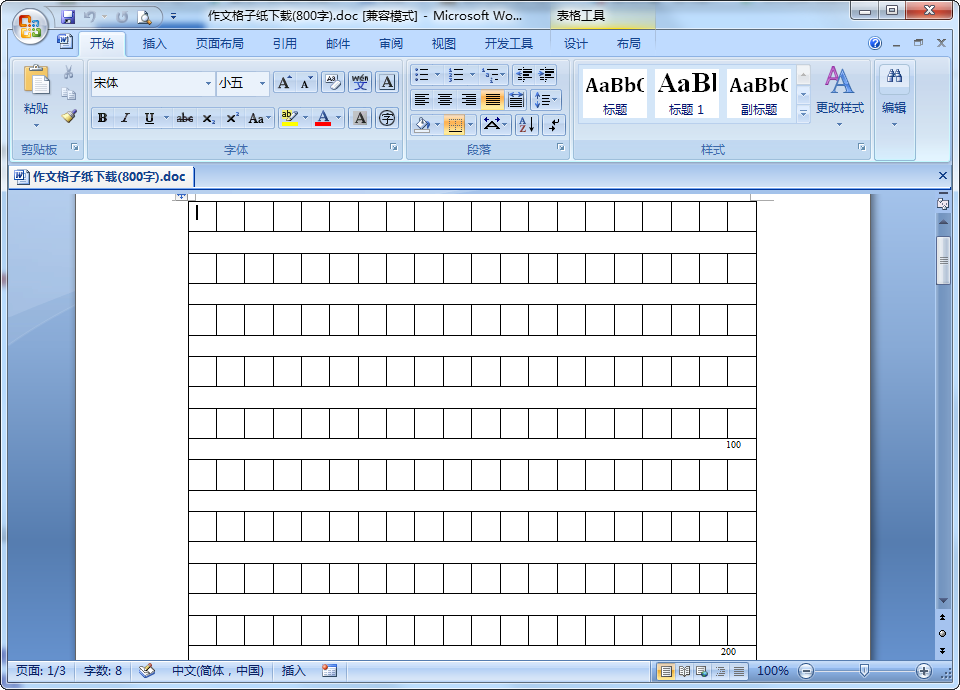Click the subscript icon
This screenshot has height=690, width=960.
point(207,118)
